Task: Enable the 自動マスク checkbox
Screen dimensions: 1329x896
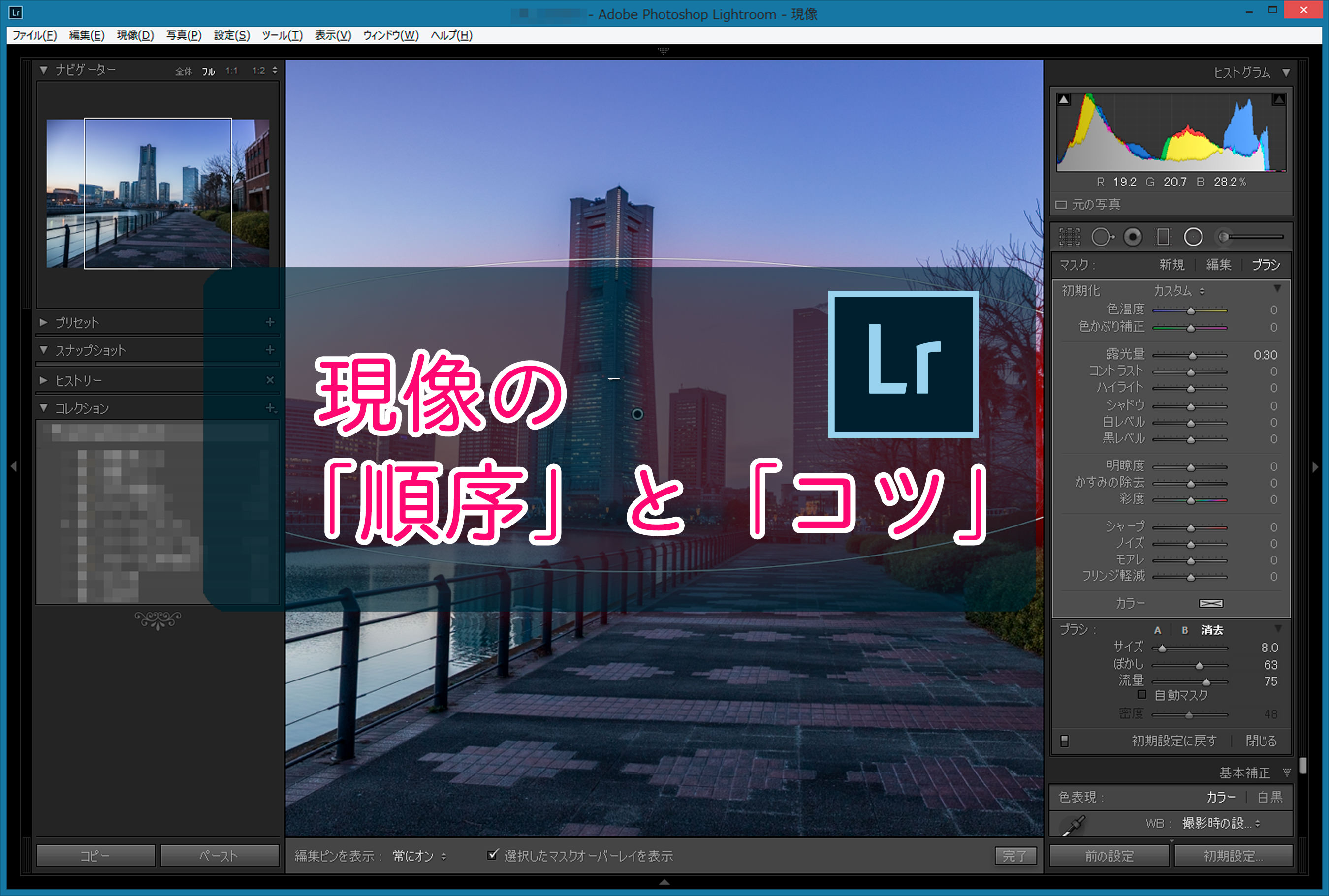Action: click(x=1141, y=695)
